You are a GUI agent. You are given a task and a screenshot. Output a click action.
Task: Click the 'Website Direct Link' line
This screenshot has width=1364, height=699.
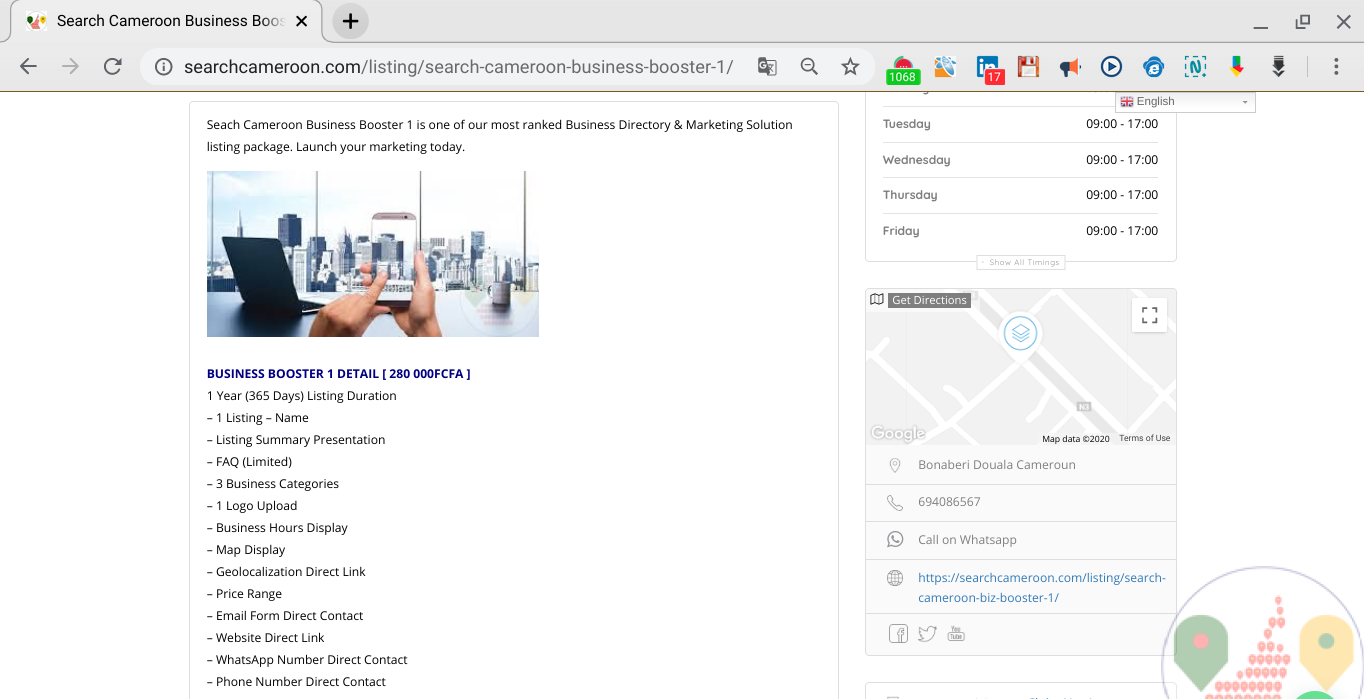(x=266, y=638)
